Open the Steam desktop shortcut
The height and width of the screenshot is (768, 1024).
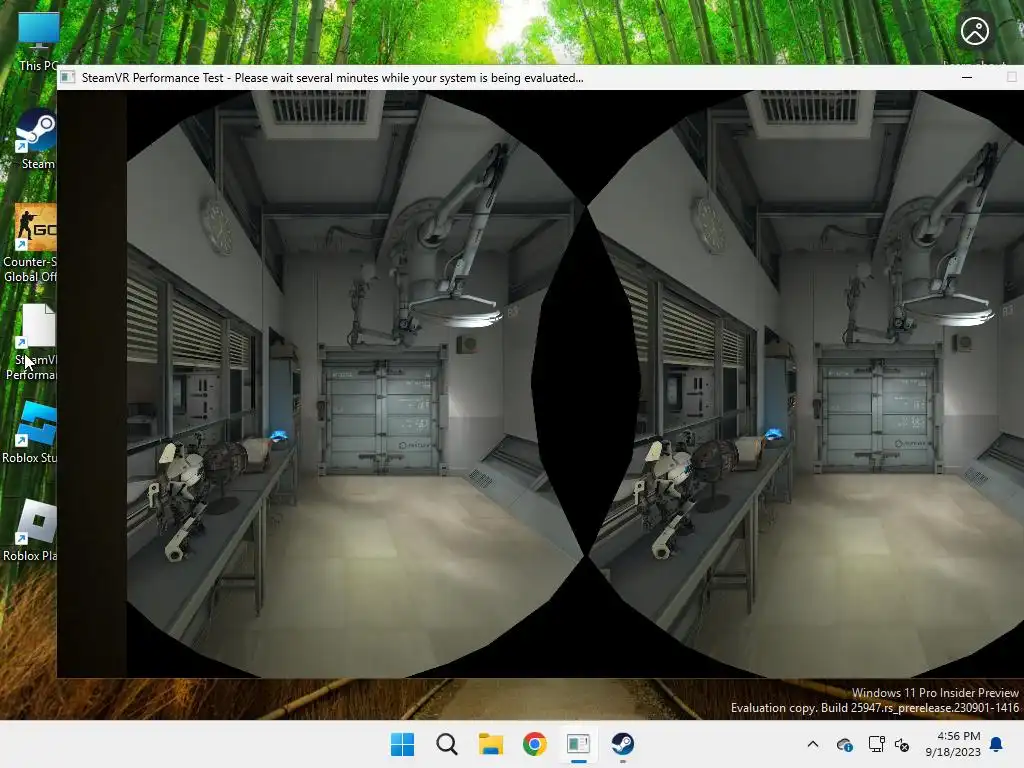(x=36, y=139)
